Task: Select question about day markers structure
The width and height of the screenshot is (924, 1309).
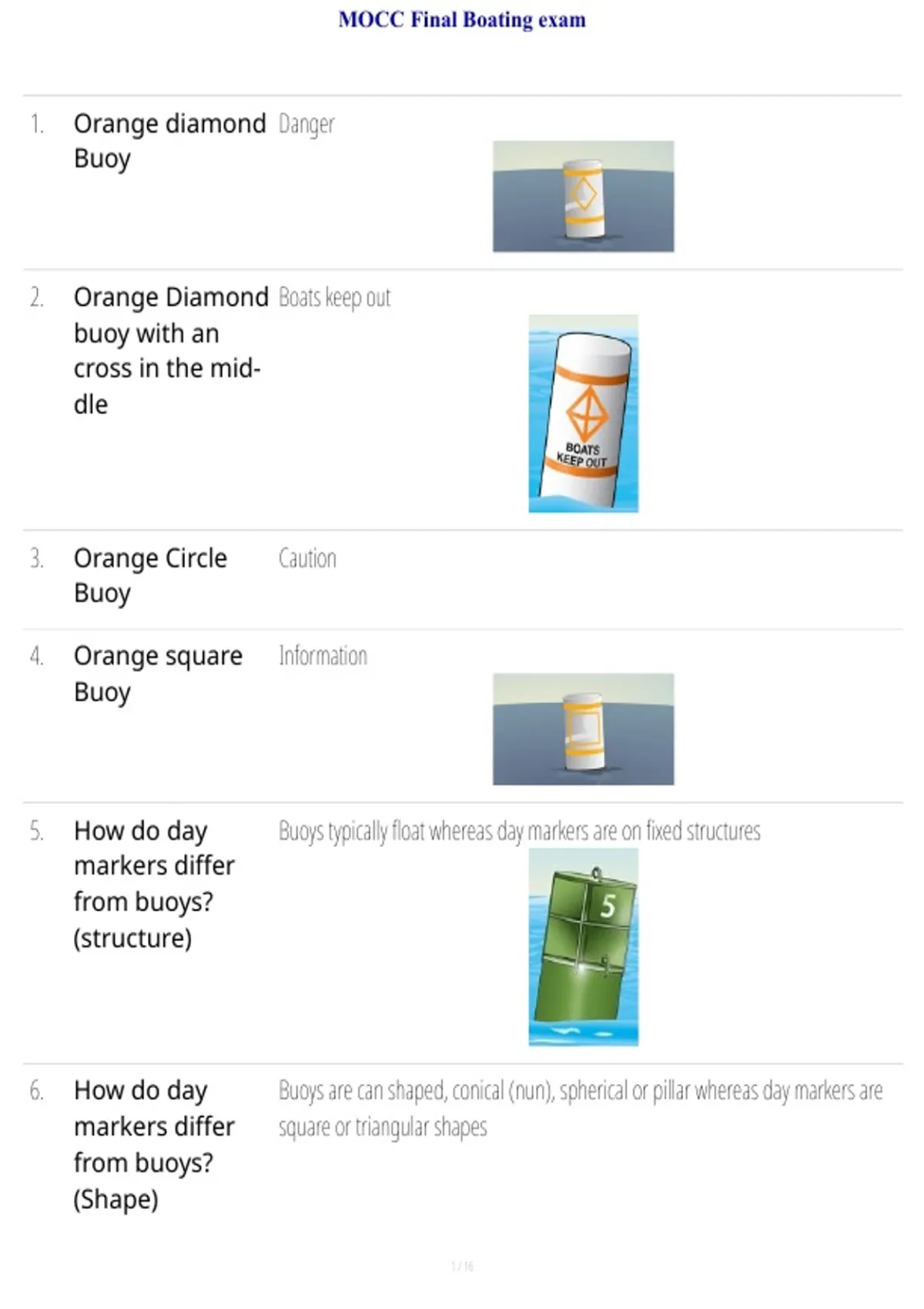Action: (154, 884)
